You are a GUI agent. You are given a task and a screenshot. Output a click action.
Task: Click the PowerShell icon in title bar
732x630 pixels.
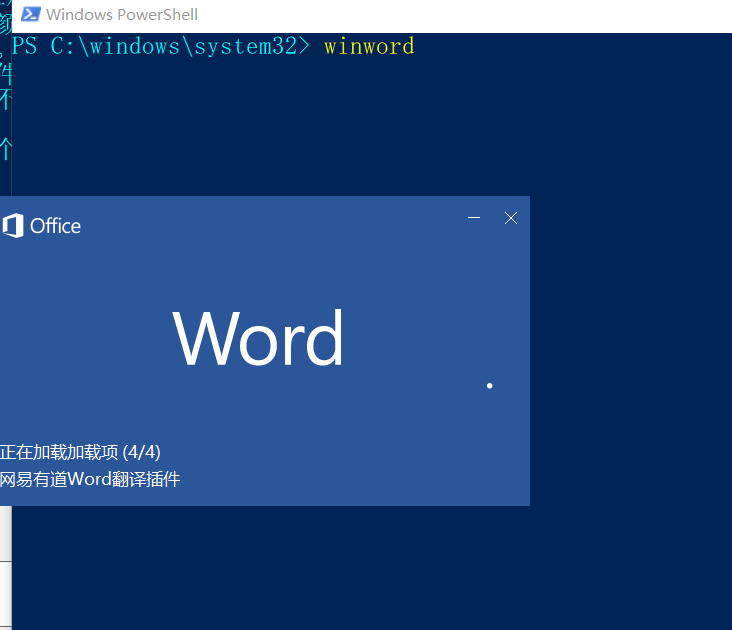pyautogui.click(x=31, y=14)
